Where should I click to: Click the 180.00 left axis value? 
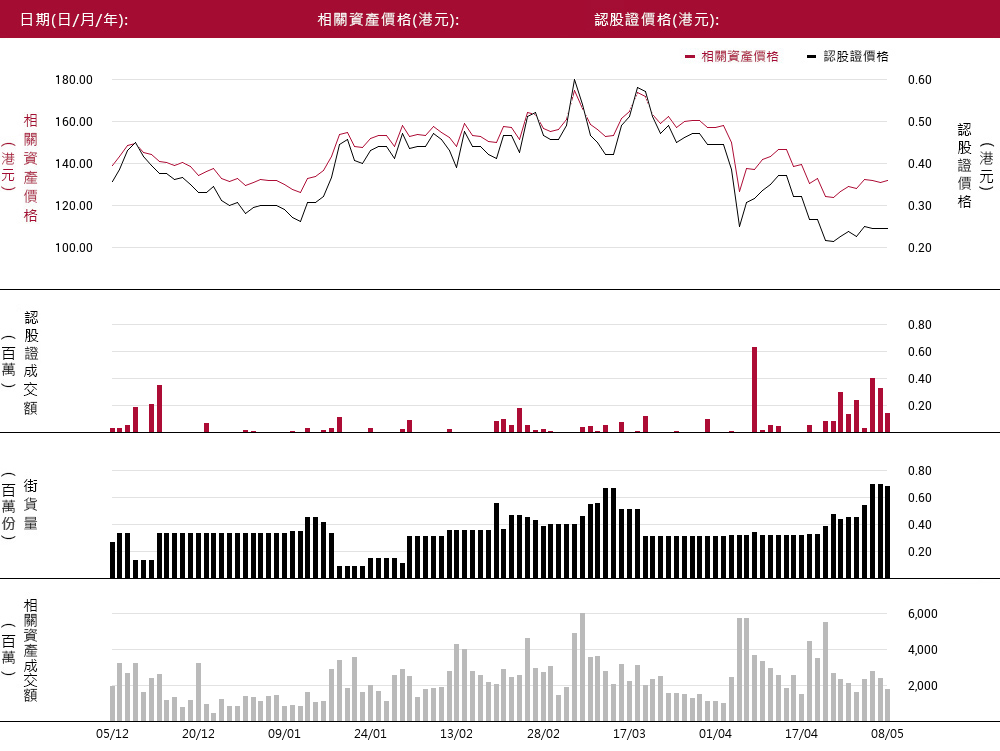tap(74, 80)
